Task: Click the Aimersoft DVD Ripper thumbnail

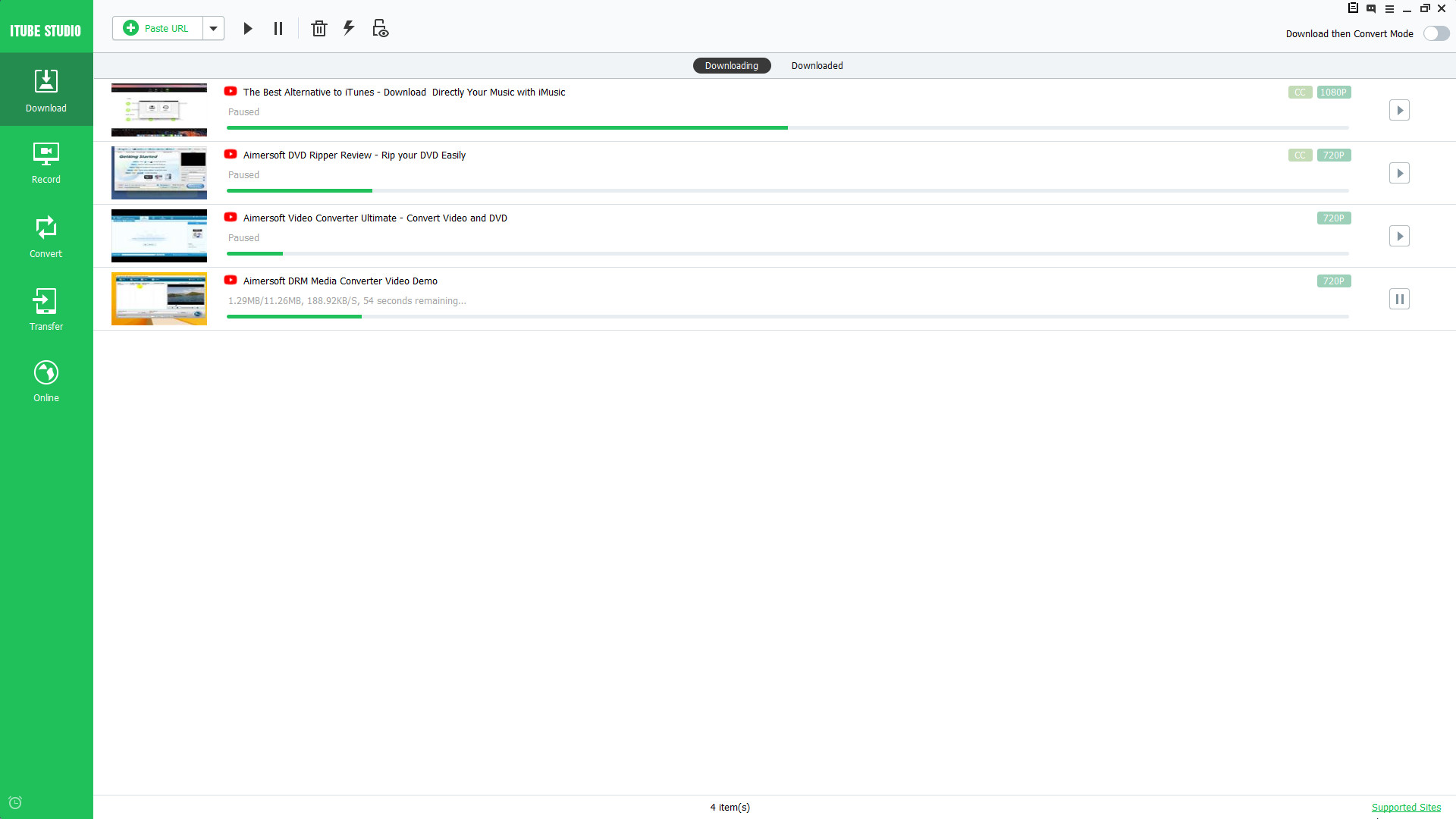Action: 158,172
